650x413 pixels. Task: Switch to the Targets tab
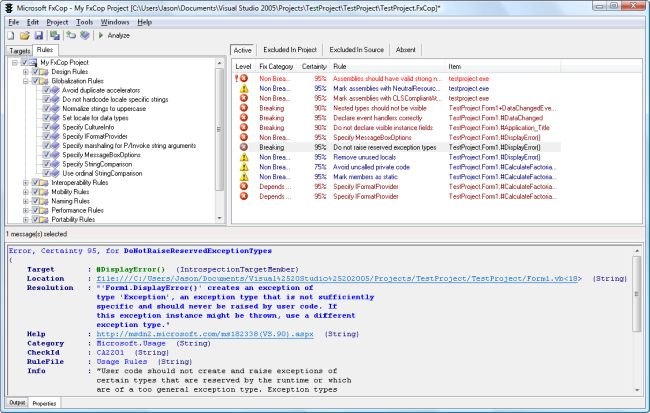point(19,49)
